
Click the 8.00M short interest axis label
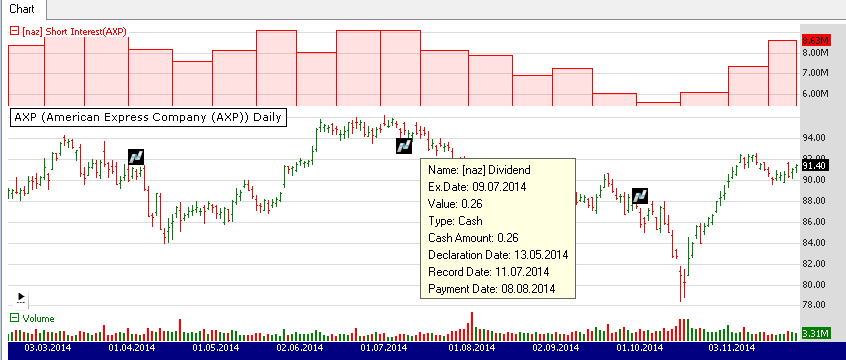tap(815, 53)
